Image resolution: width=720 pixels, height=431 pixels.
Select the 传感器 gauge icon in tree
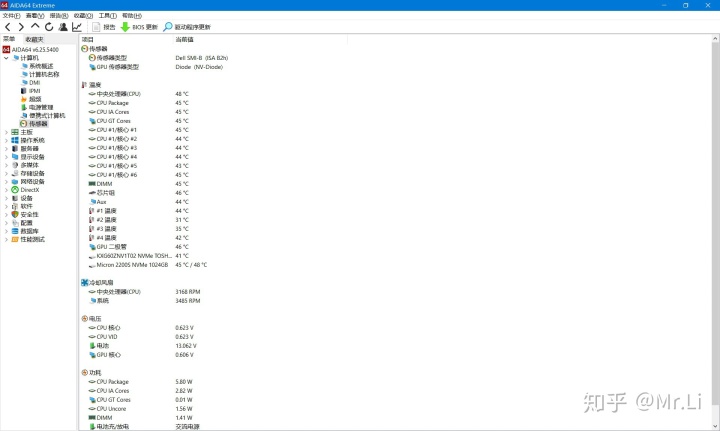tap(23, 124)
